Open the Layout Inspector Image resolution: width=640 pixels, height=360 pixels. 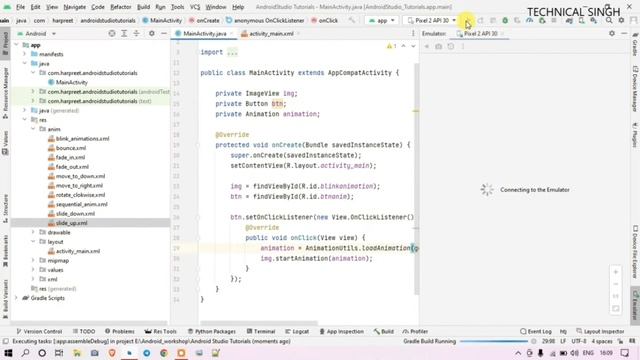pos(600,331)
